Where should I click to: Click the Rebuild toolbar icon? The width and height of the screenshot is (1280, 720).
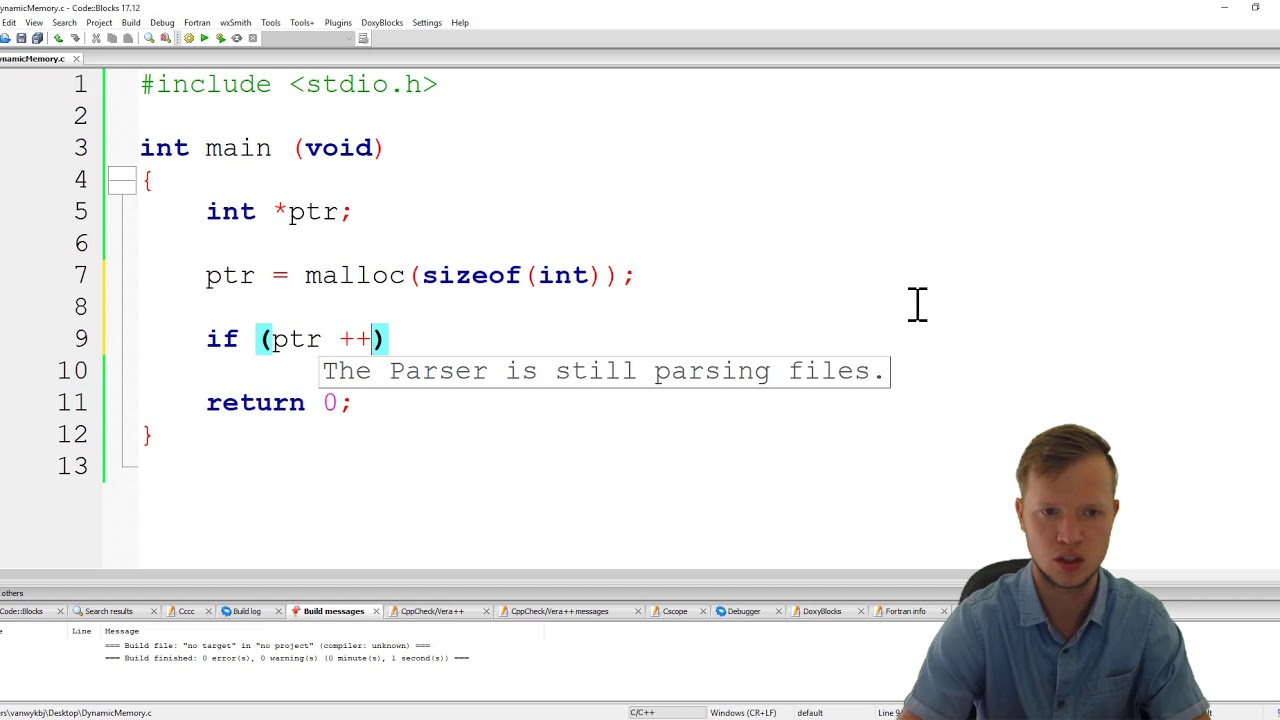pyautogui.click(x=237, y=38)
